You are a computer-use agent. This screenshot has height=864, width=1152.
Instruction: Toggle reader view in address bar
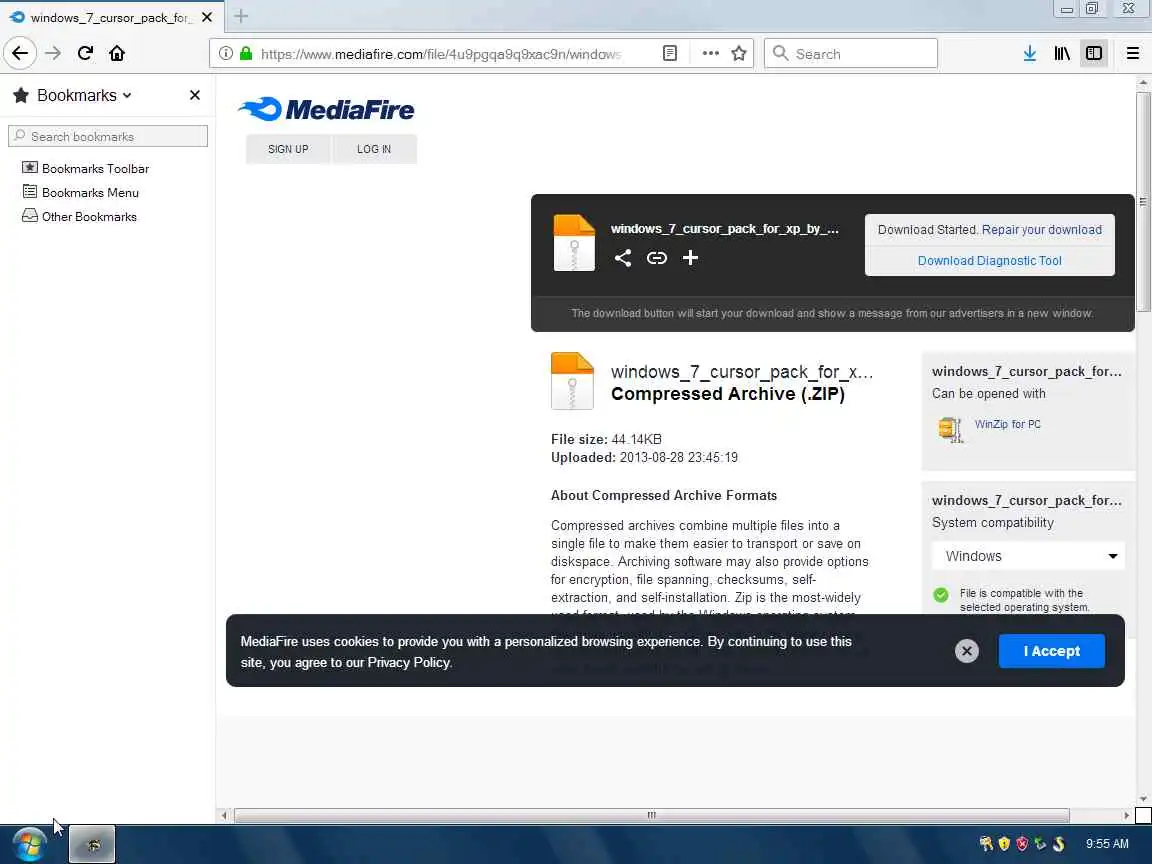point(669,54)
